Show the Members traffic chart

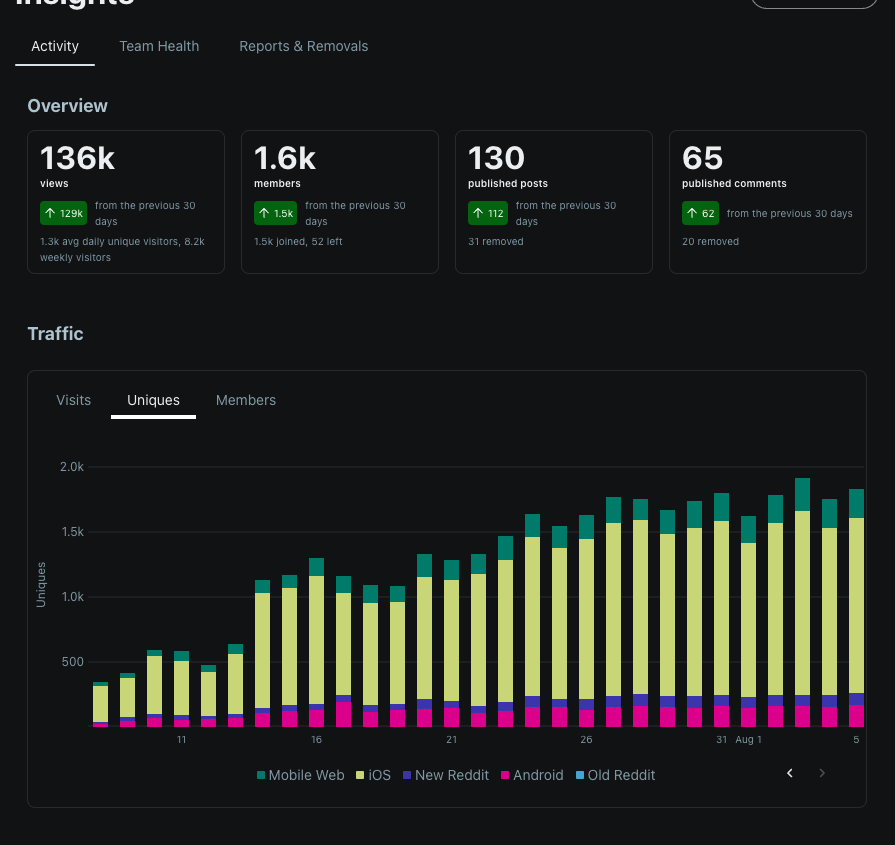click(x=246, y=400)
